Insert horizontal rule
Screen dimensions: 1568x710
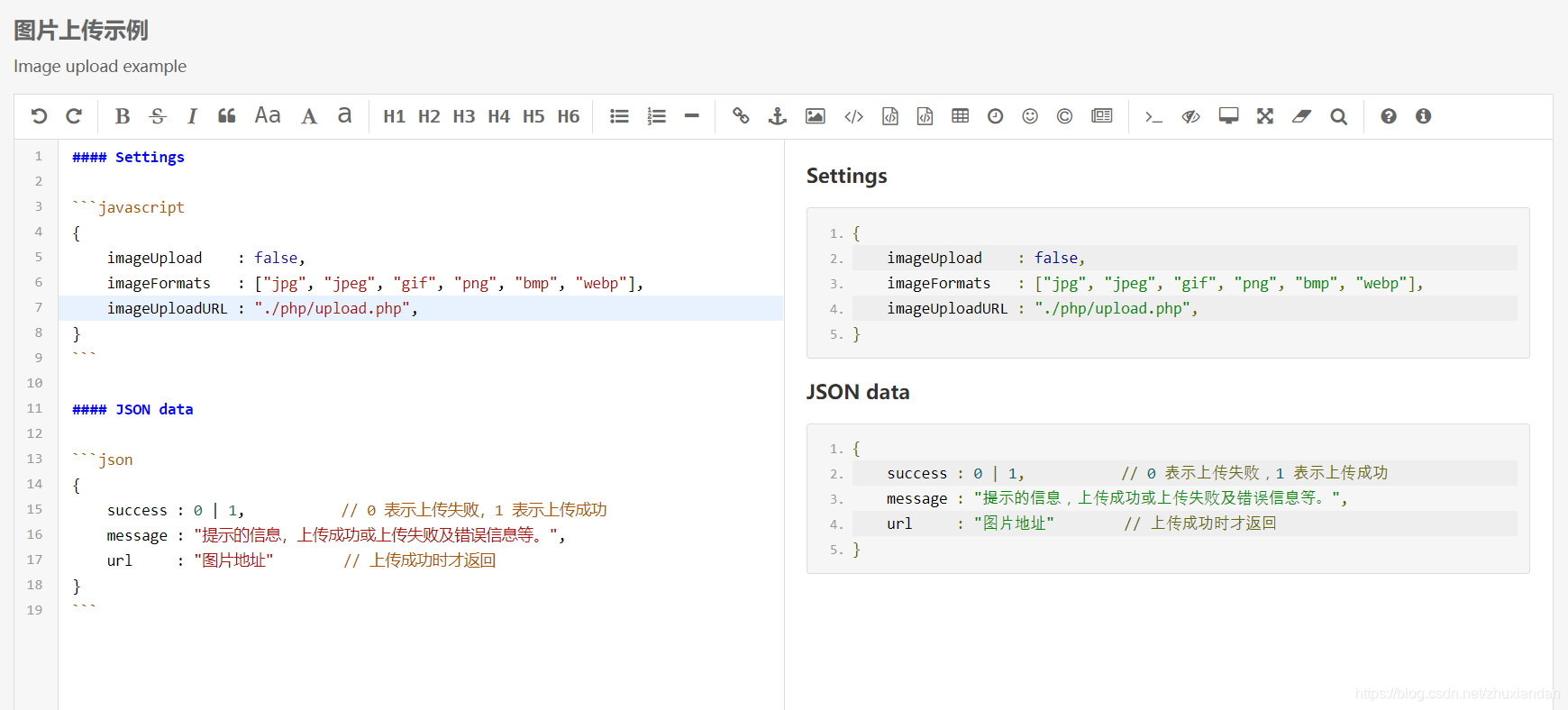(x=692, y=116)
